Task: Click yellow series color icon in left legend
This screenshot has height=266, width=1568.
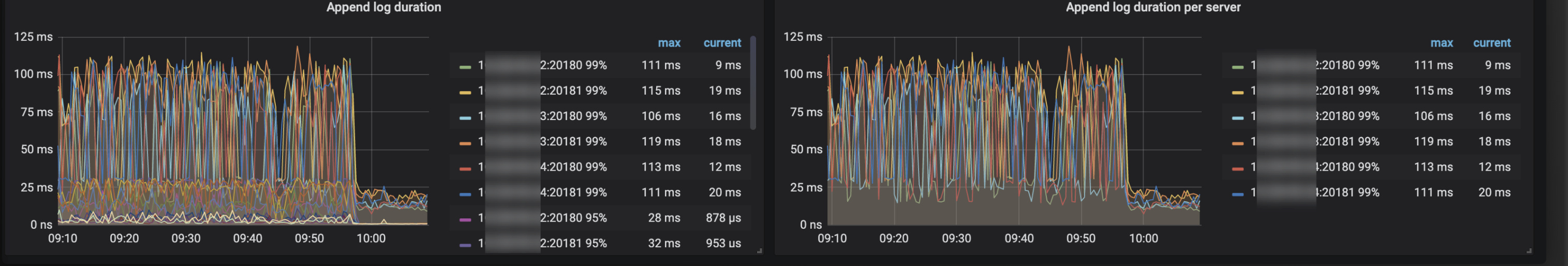Action: coord(465,92)
